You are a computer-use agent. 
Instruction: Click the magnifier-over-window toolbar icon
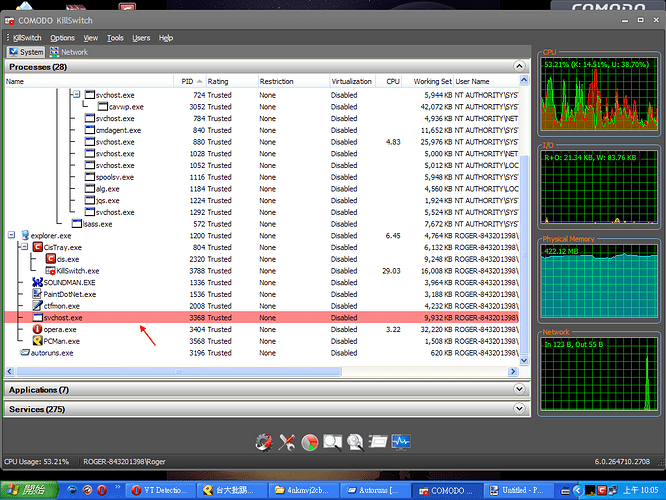[333, 442]
